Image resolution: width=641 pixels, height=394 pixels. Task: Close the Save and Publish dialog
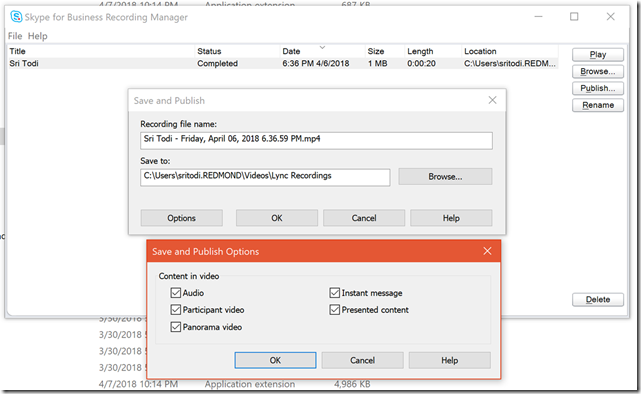click(492, 100)
